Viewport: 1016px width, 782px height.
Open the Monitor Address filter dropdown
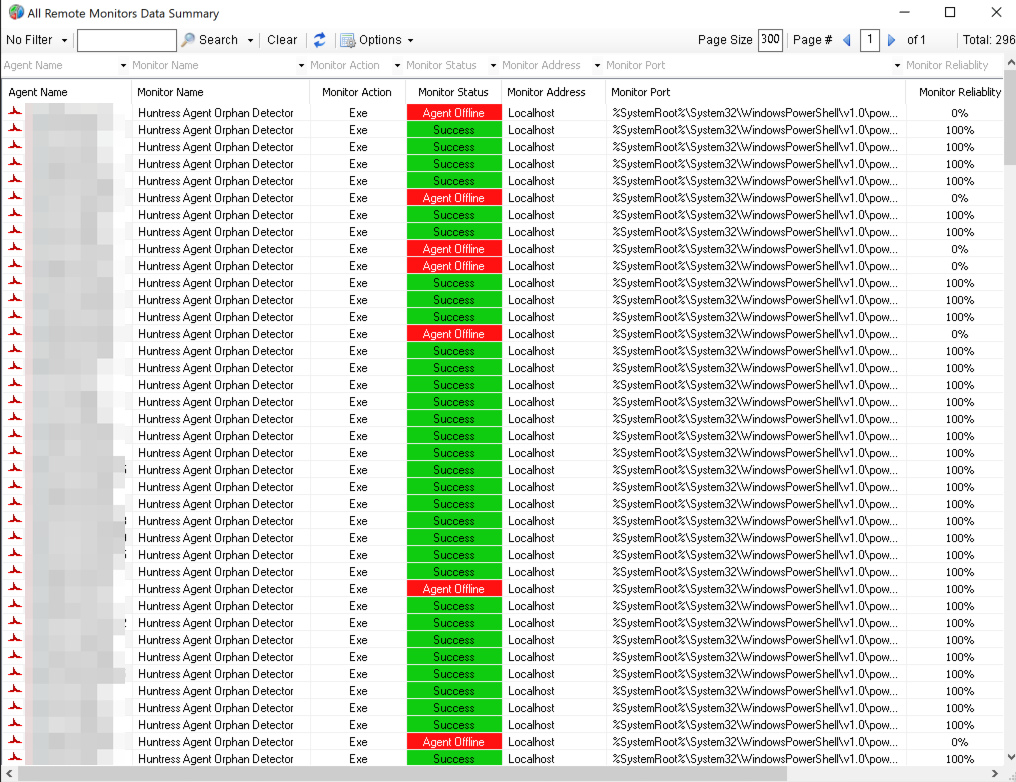coord(596,65)
